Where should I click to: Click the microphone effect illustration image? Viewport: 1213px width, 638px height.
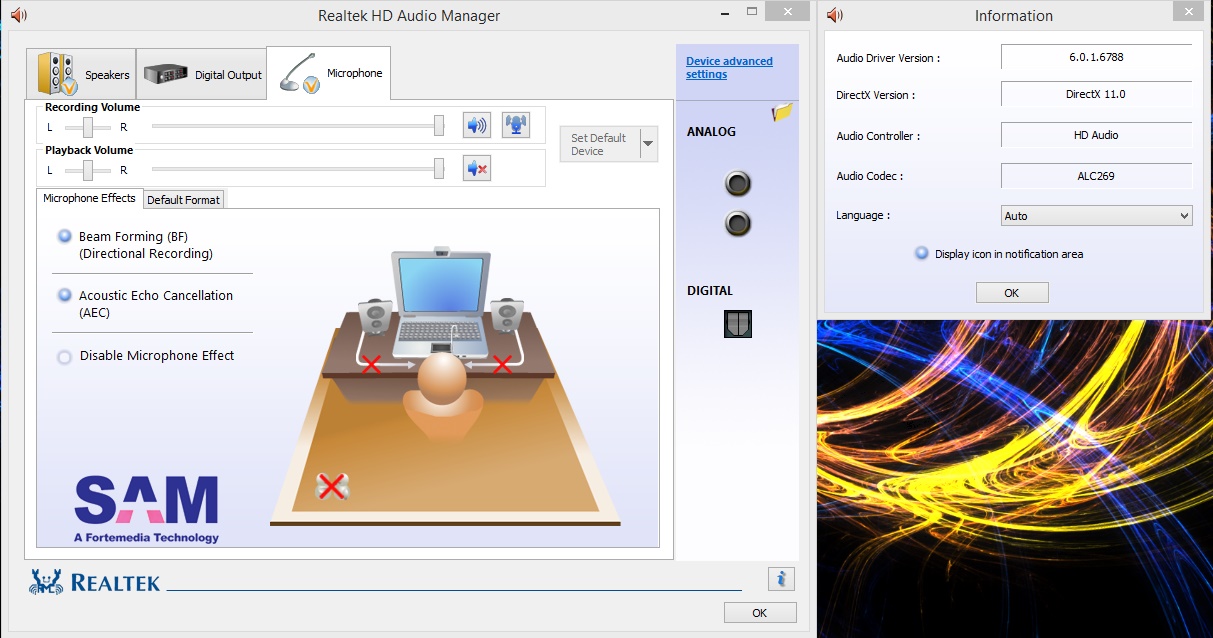(445, 385)
